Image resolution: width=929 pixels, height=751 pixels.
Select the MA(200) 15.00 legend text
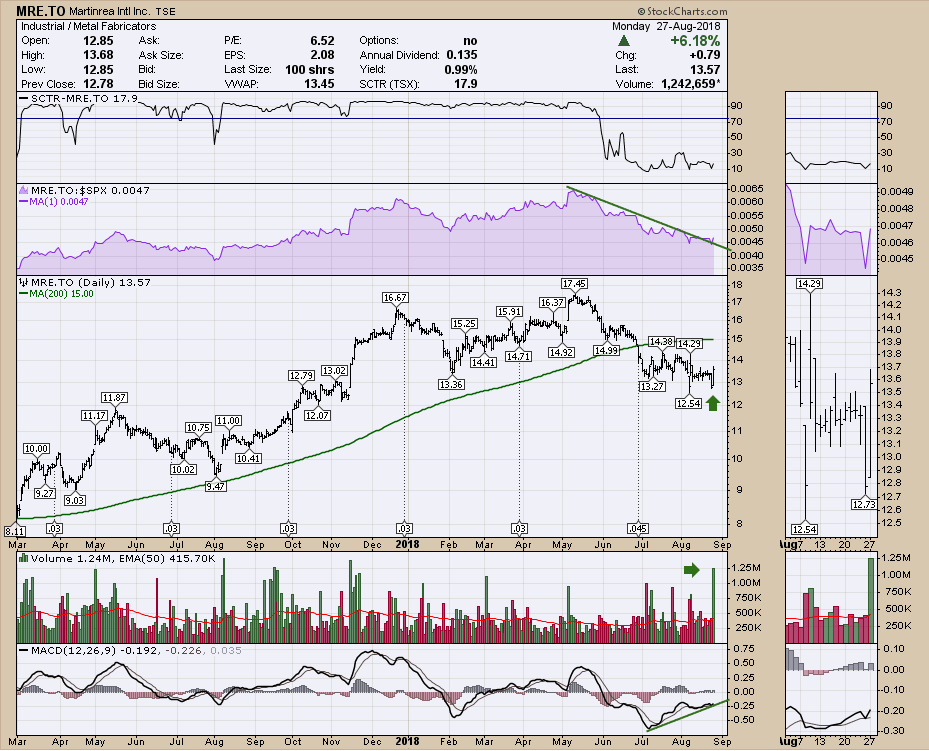[62, 294]
